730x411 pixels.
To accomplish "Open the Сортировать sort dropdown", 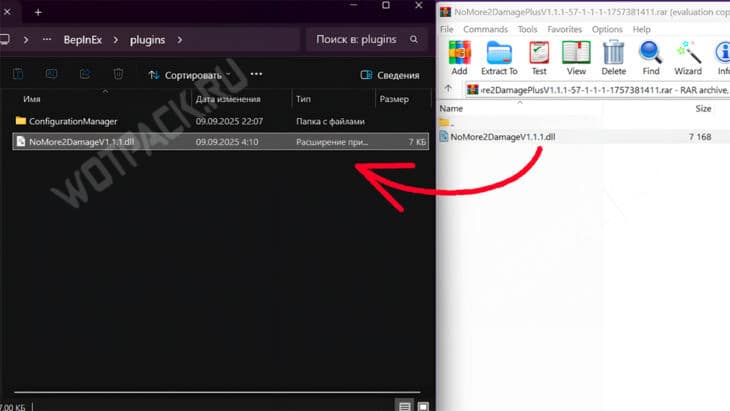I will (189, 75).
